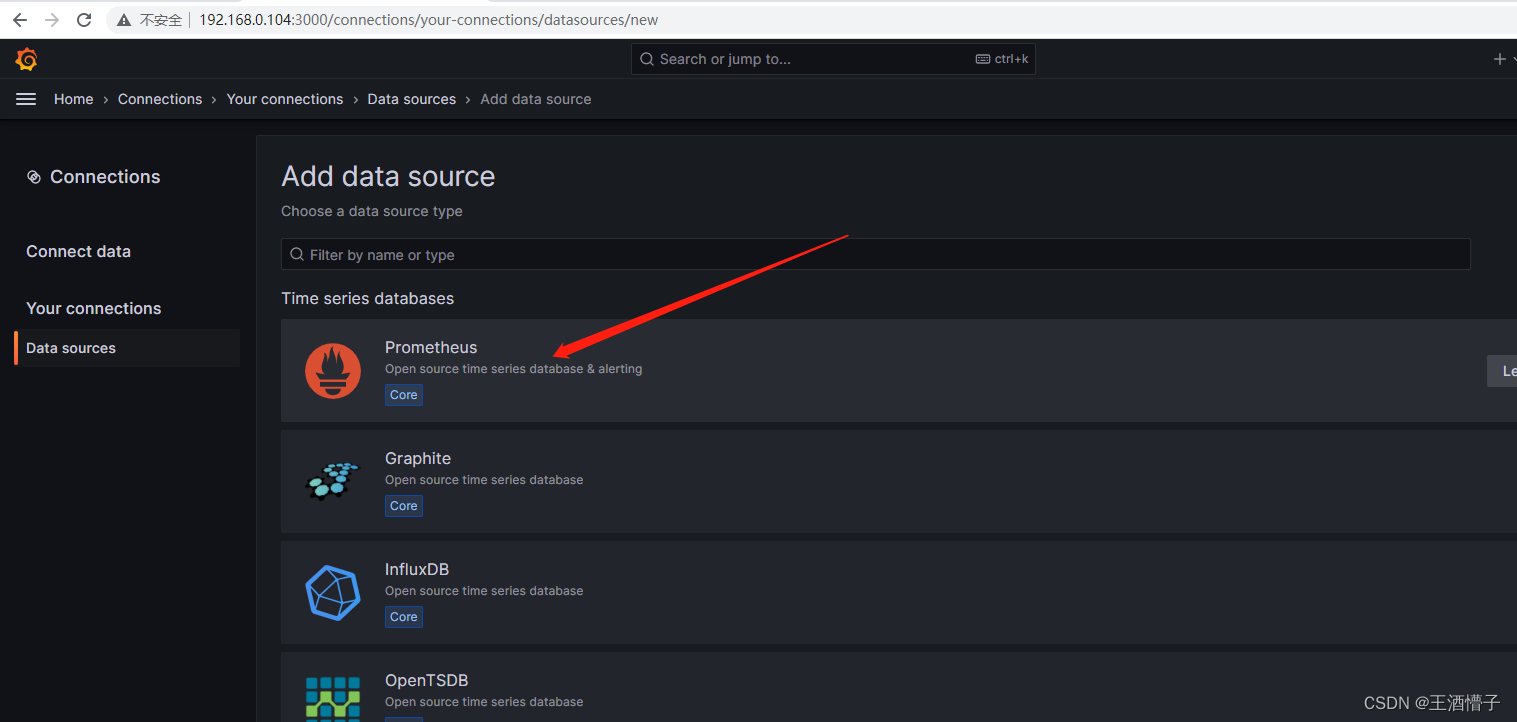This screenshot has height=722, width=1517.
Task: Click the search icon in top search bar
Action: (x=648, y=59)
